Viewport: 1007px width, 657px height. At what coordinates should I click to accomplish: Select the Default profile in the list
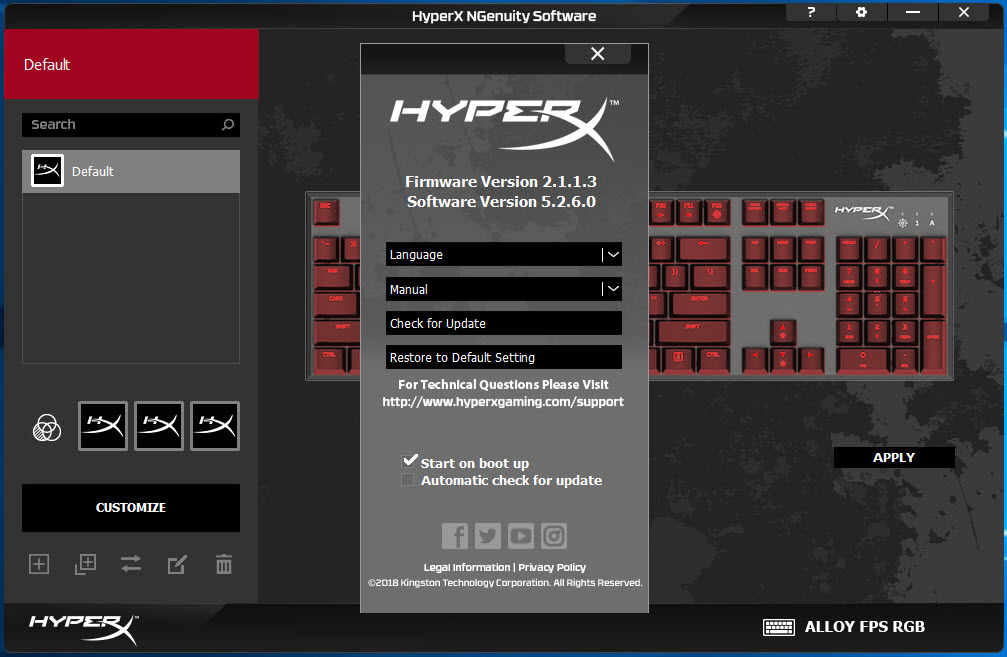coord(131,171)
